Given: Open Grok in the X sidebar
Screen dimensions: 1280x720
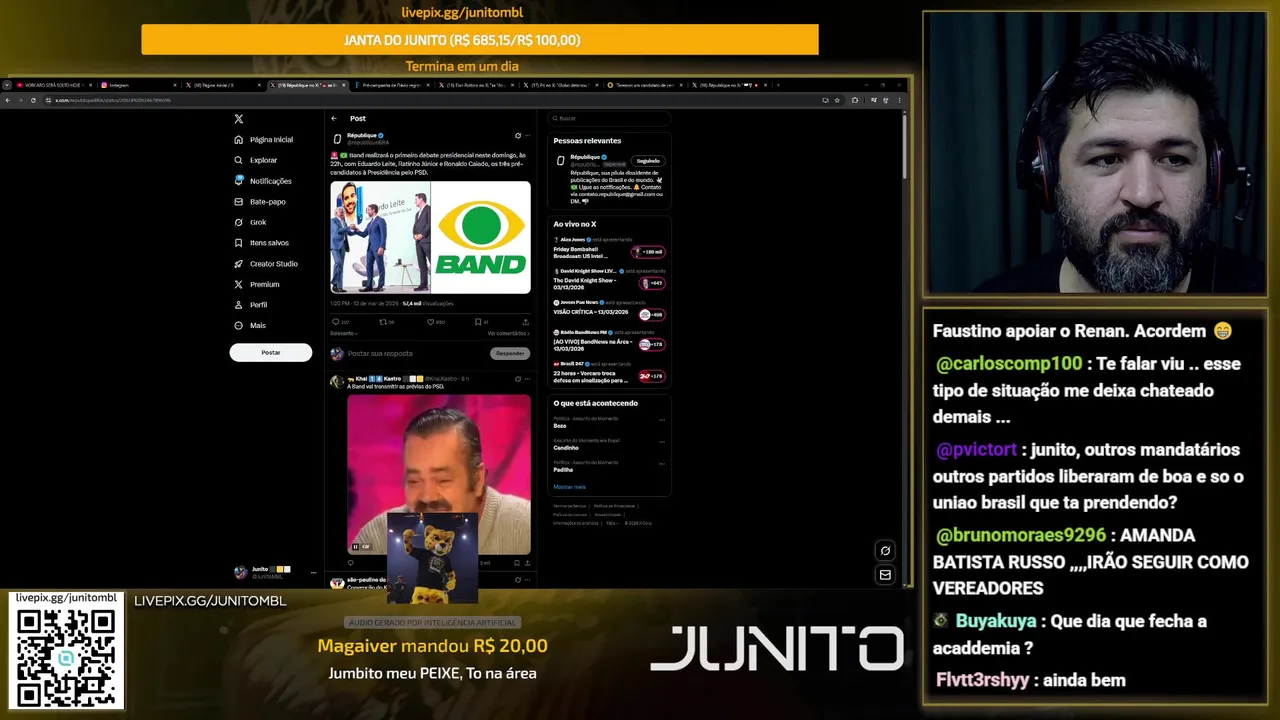Looking at the screenshot, I should click(250, 222).
